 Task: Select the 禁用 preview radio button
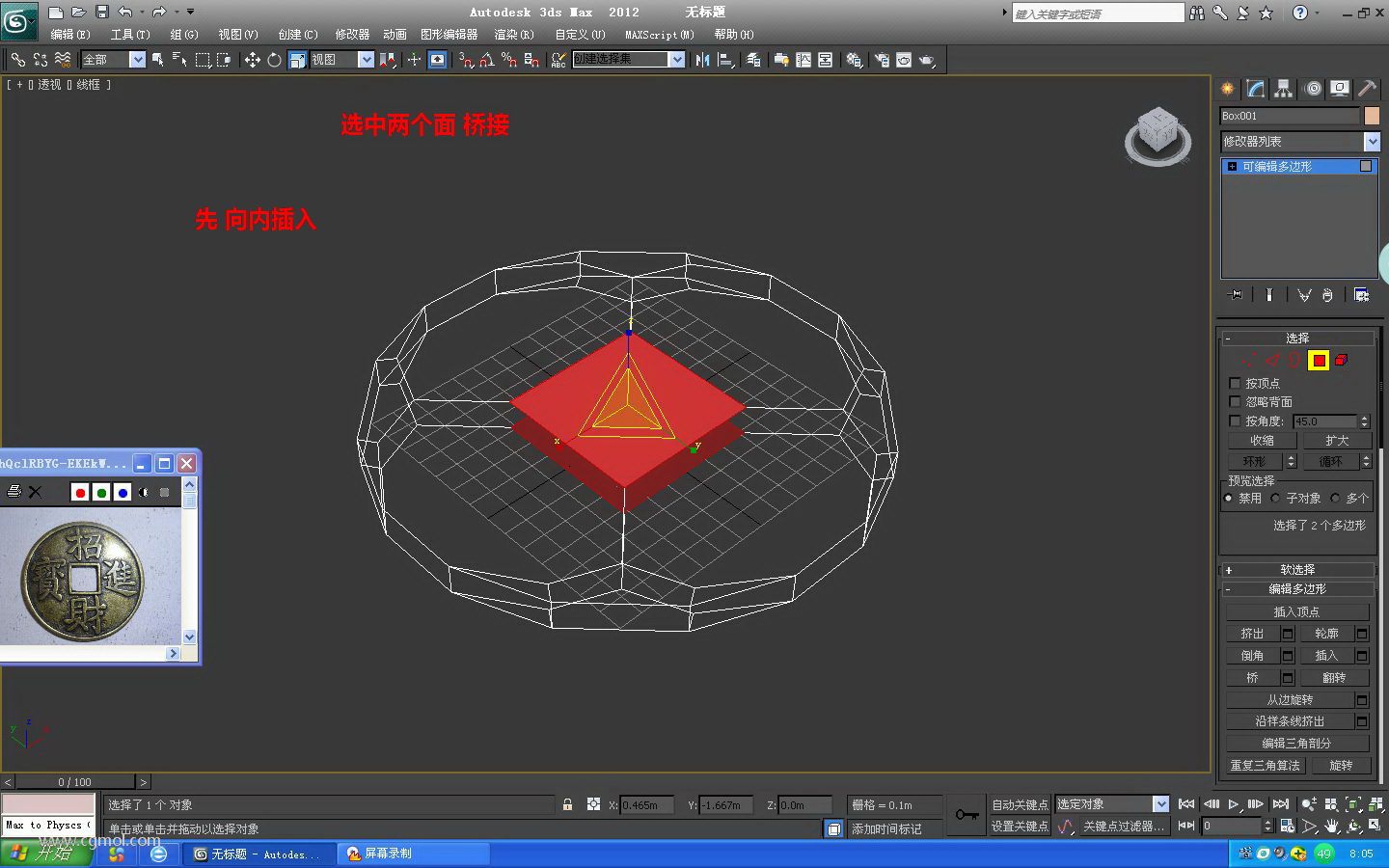click(x=1229, y=499)
